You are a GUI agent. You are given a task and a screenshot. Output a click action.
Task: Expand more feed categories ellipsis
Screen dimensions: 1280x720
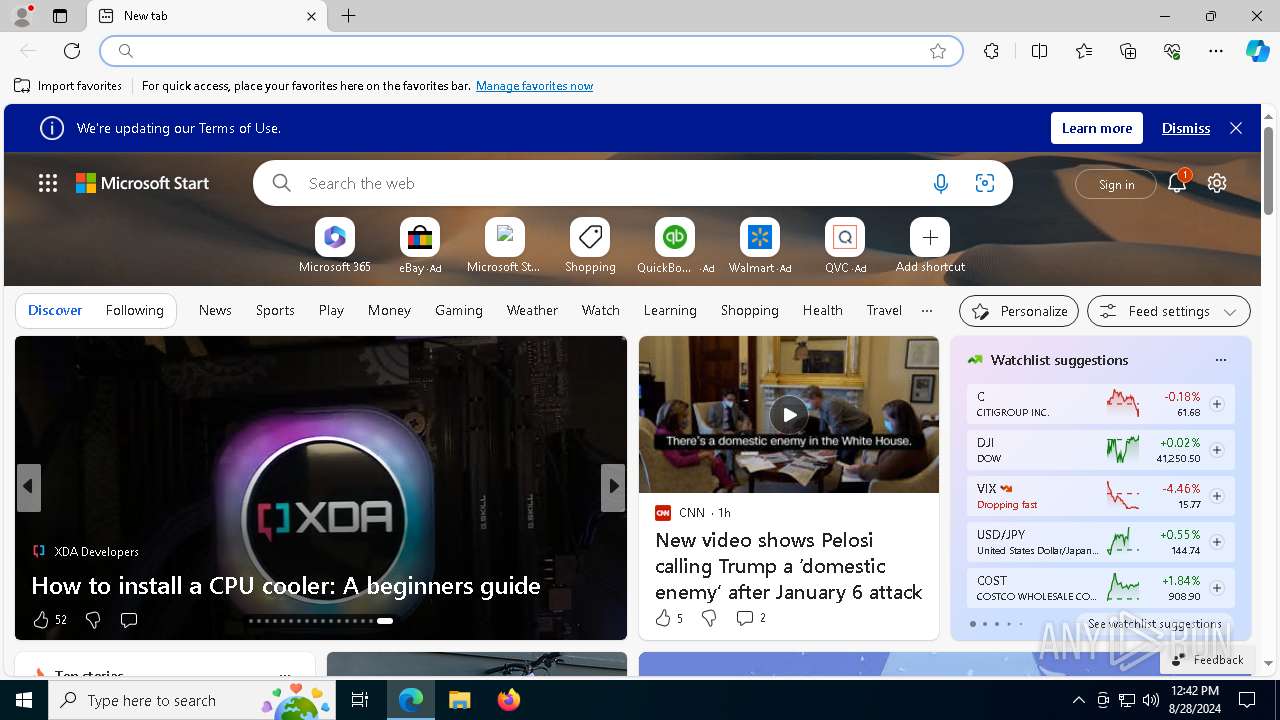[927, 311]
